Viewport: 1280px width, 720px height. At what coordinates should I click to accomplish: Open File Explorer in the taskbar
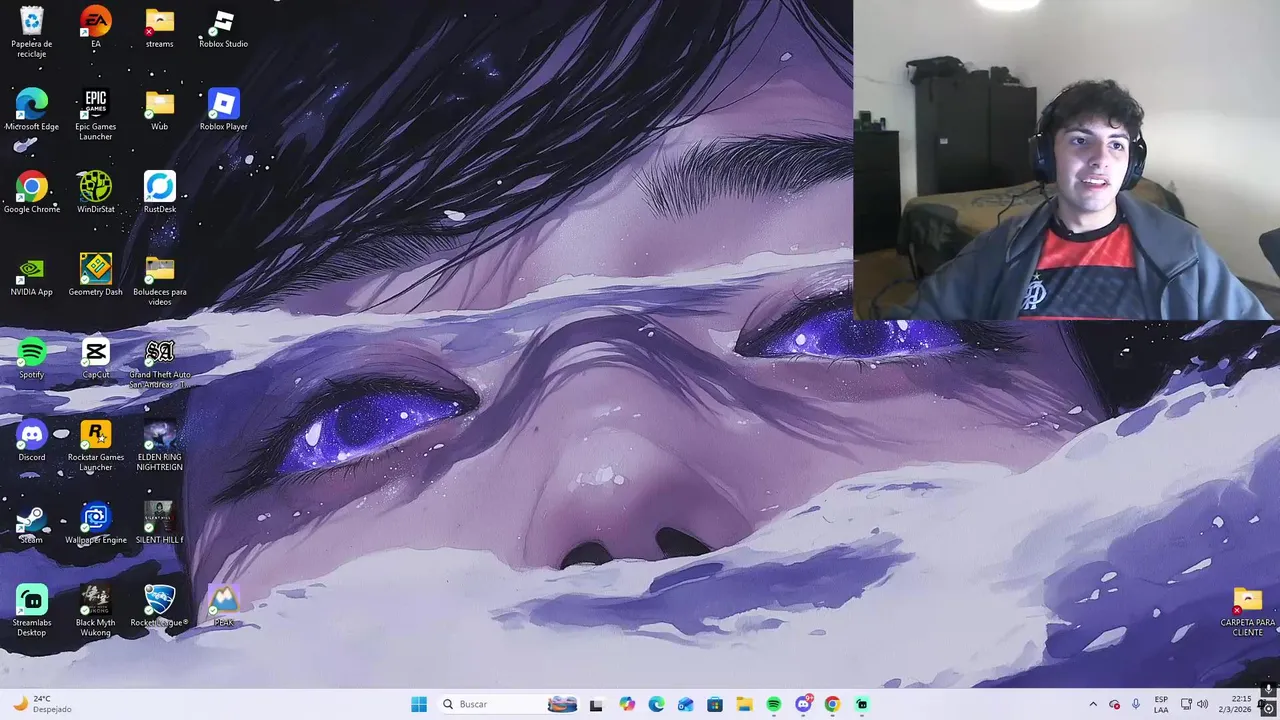tap(744, 704)
